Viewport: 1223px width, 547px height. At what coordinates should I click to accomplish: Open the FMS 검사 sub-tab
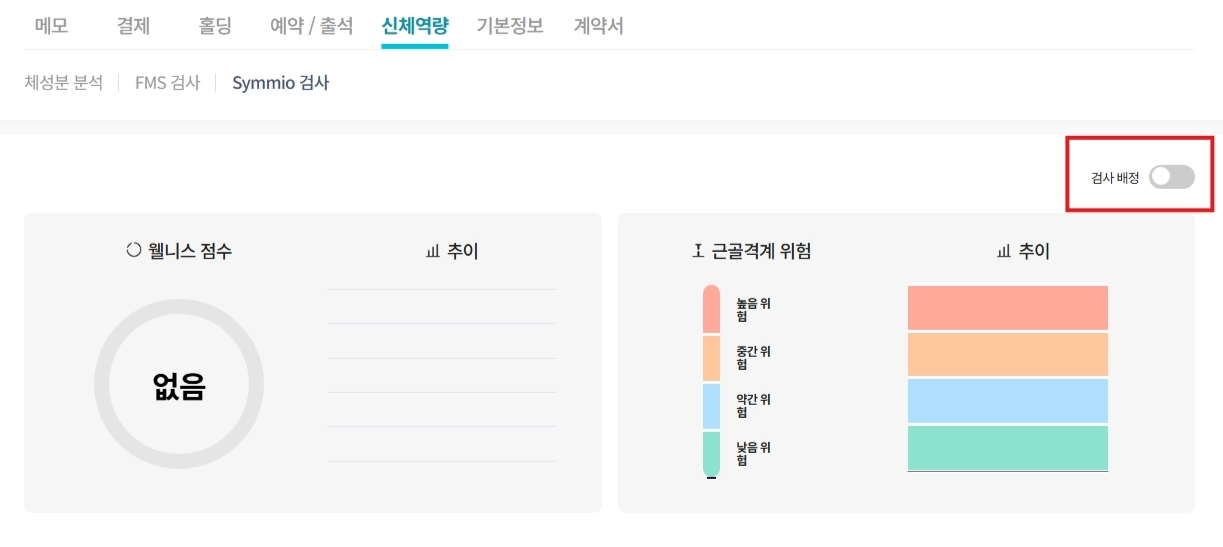(168, 83)
